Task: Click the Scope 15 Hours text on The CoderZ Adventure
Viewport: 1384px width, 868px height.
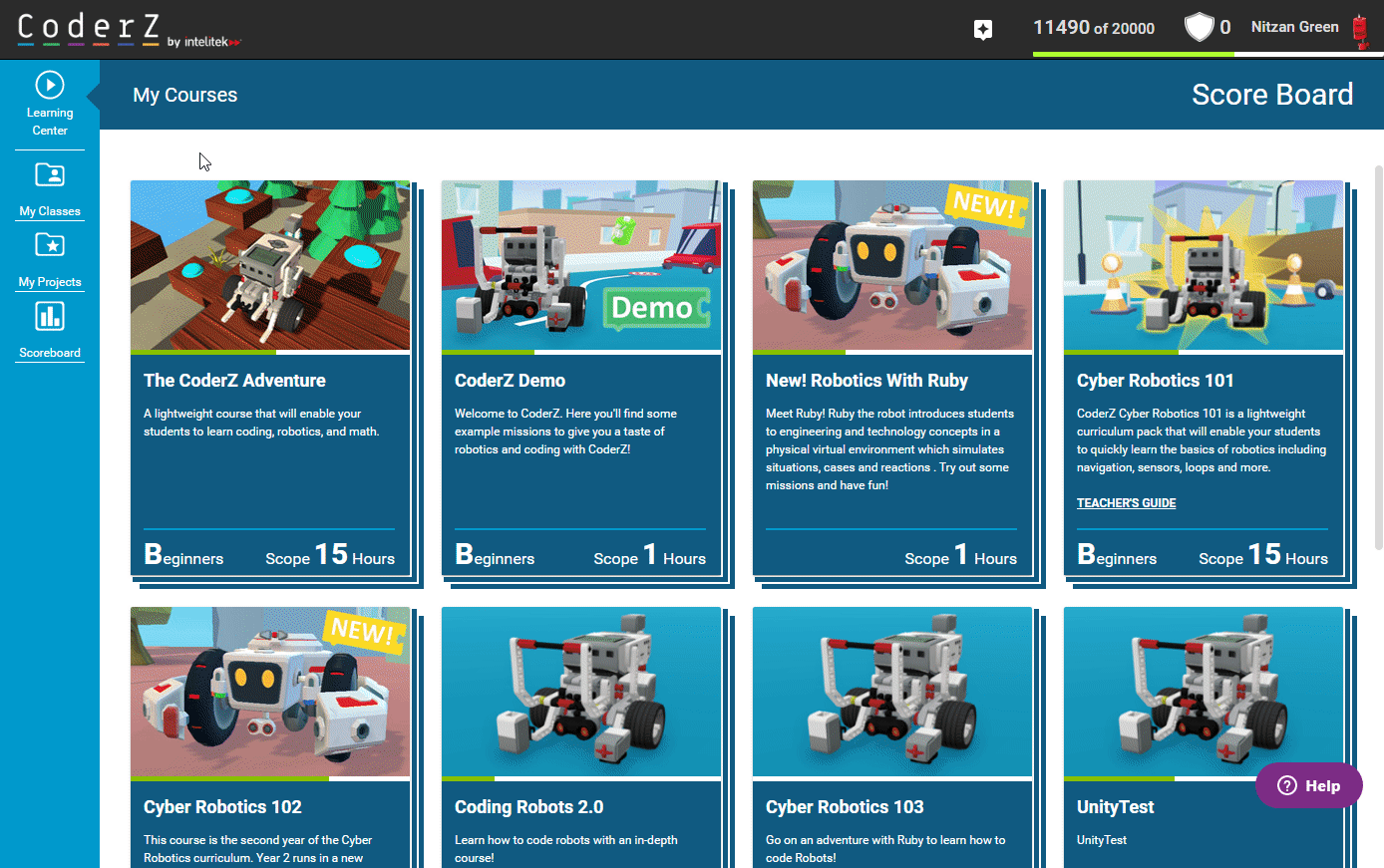Action: point(330,555)
